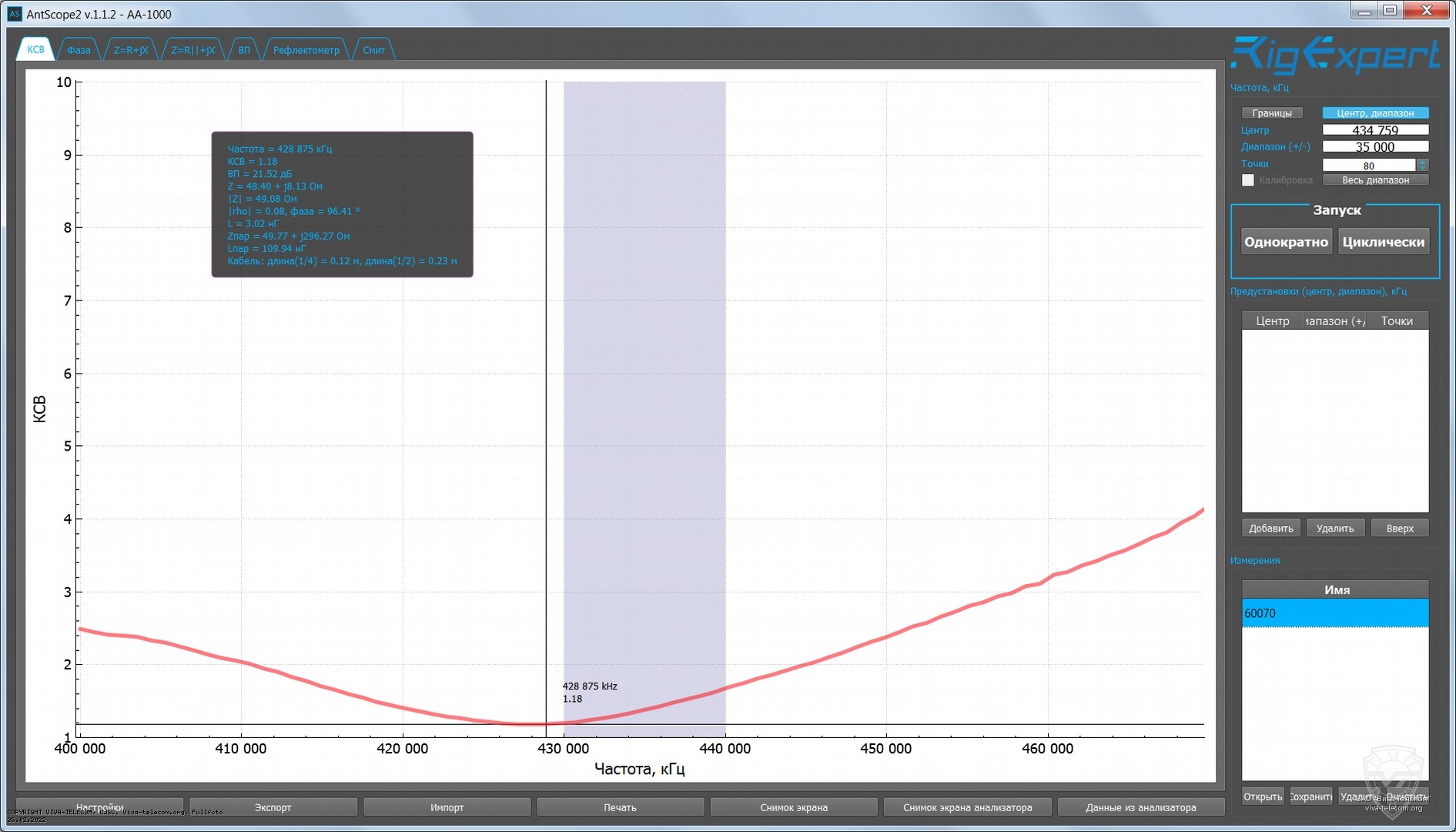Viewport: 1456px width, 832px height.
Task: Click Открыть below the measurements list
Action: click(1262, 797)
